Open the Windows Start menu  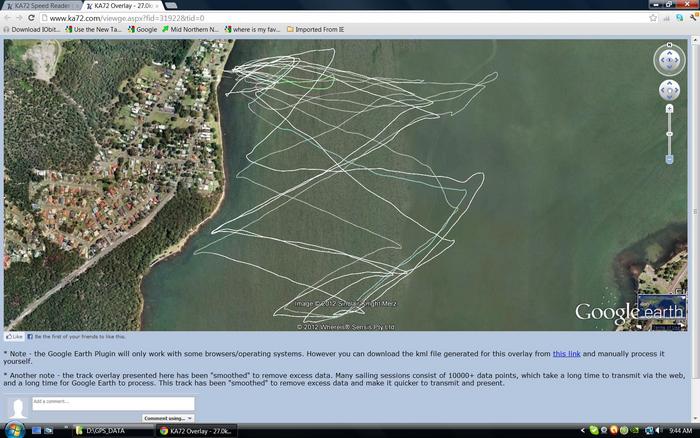point(10,430)
